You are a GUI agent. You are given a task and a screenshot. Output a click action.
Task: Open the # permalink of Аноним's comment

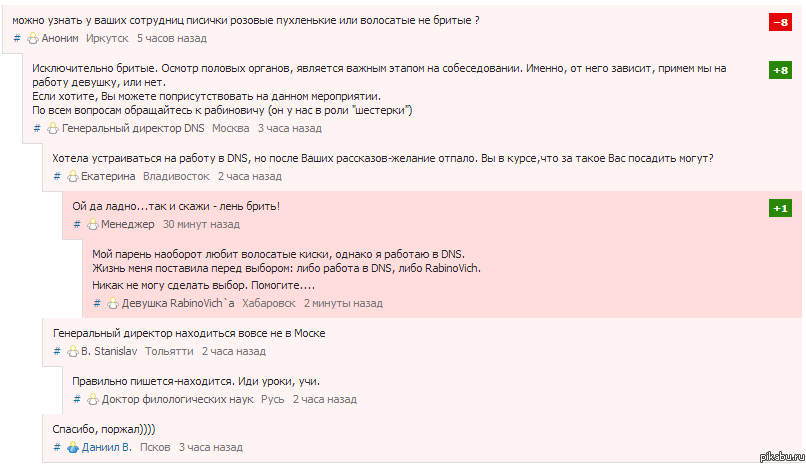point(17,38)
